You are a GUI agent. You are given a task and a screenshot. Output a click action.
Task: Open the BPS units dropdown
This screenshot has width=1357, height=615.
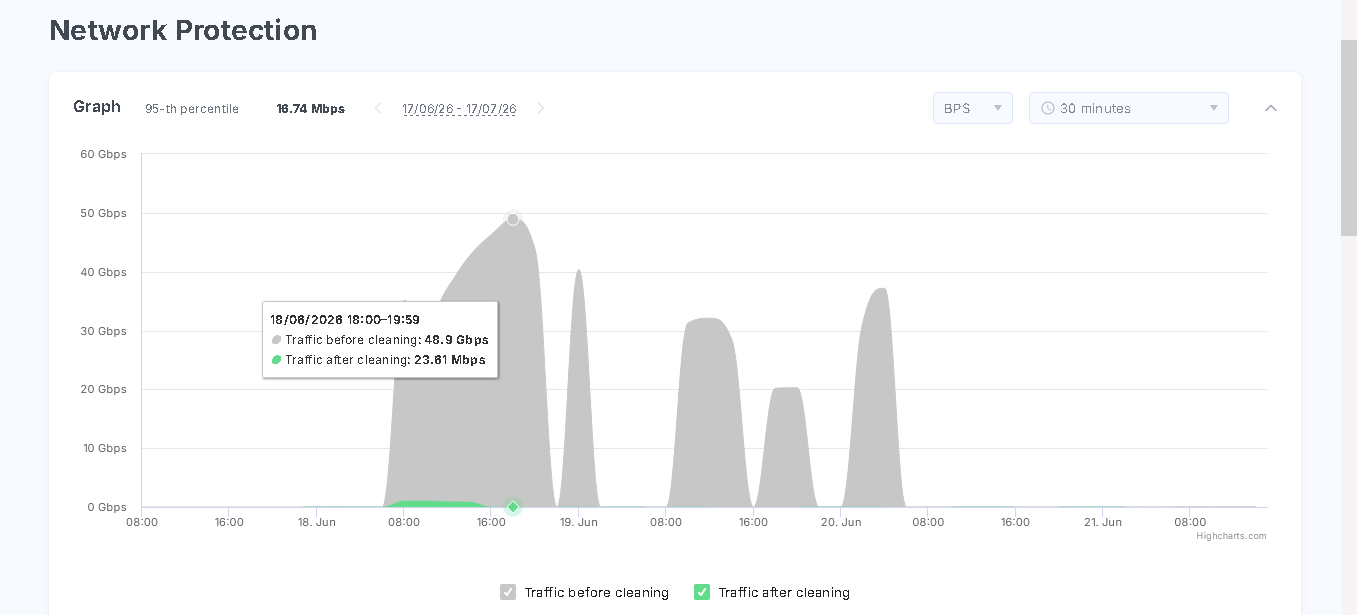click(x=972, y=108)
